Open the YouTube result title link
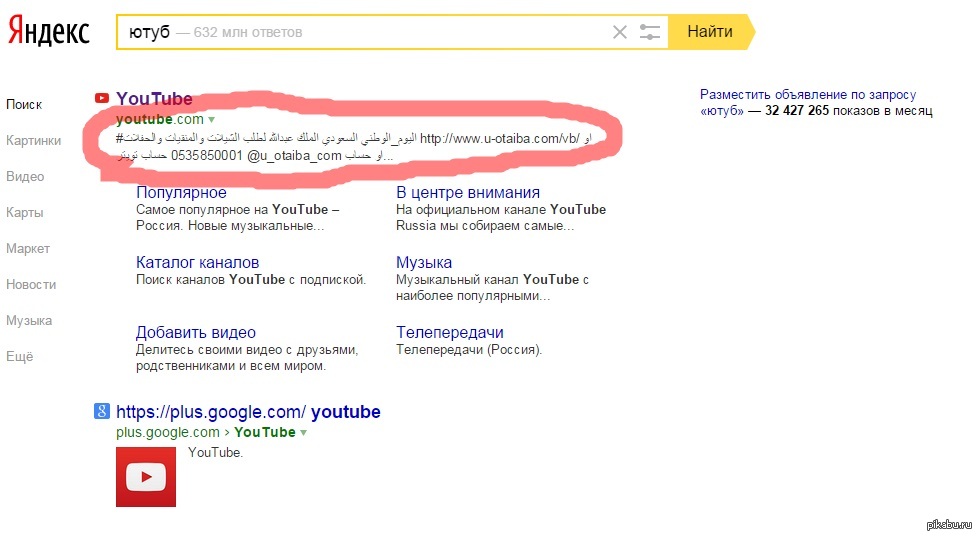The image size is (977, 536). (x=154, y=98)
